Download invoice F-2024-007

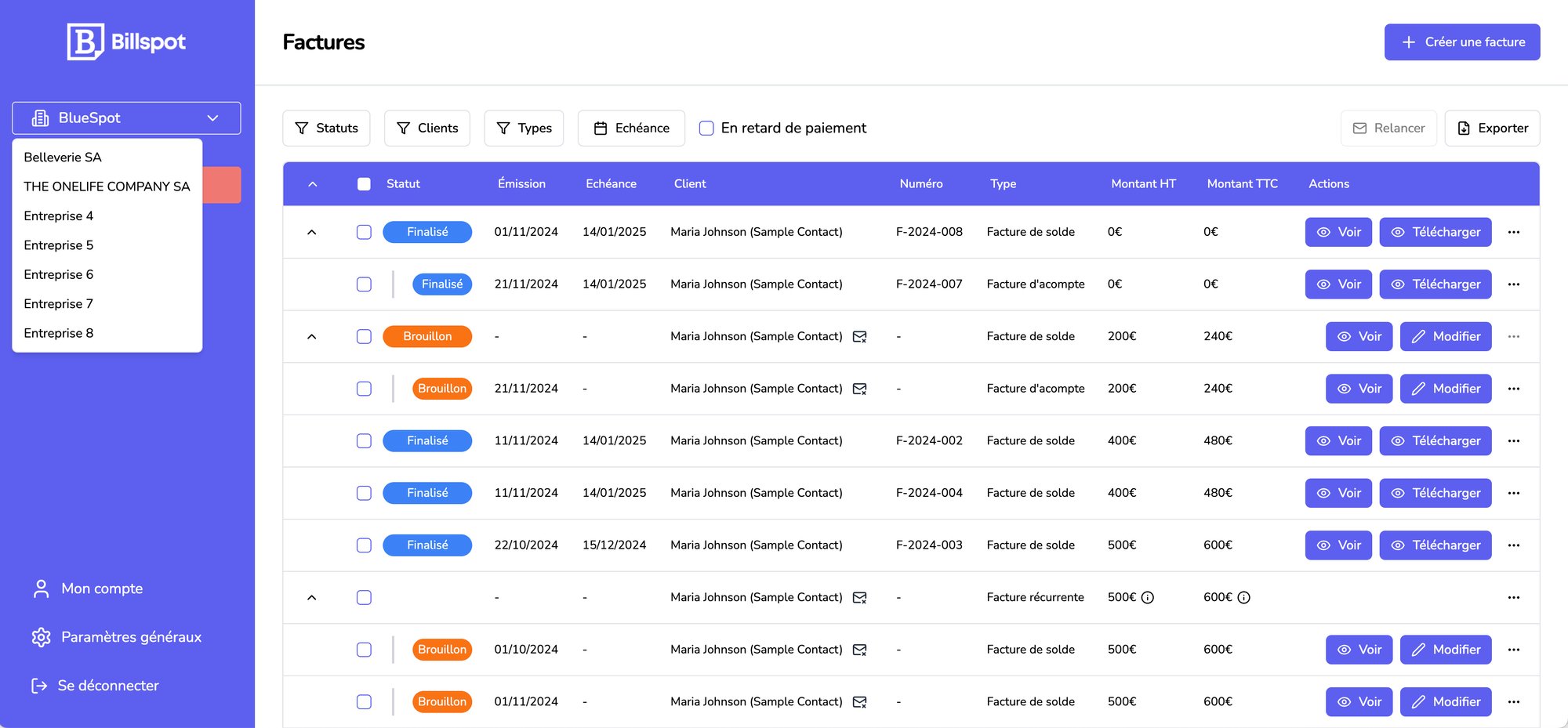tap(1436, 284)
